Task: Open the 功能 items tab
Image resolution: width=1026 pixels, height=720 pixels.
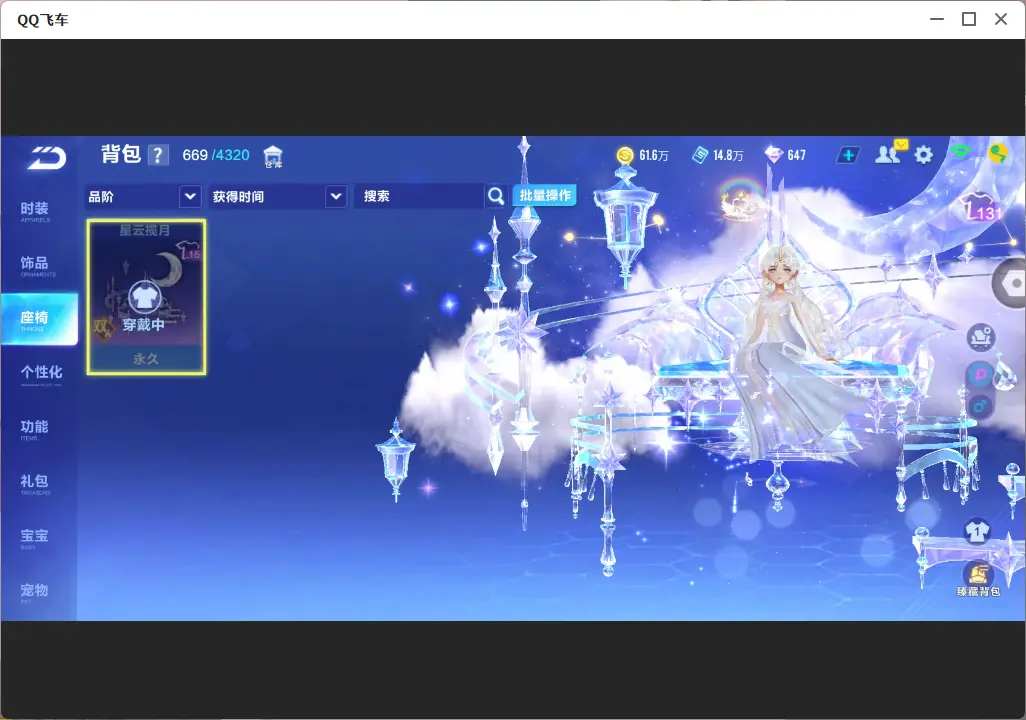Action: (35, 429)
